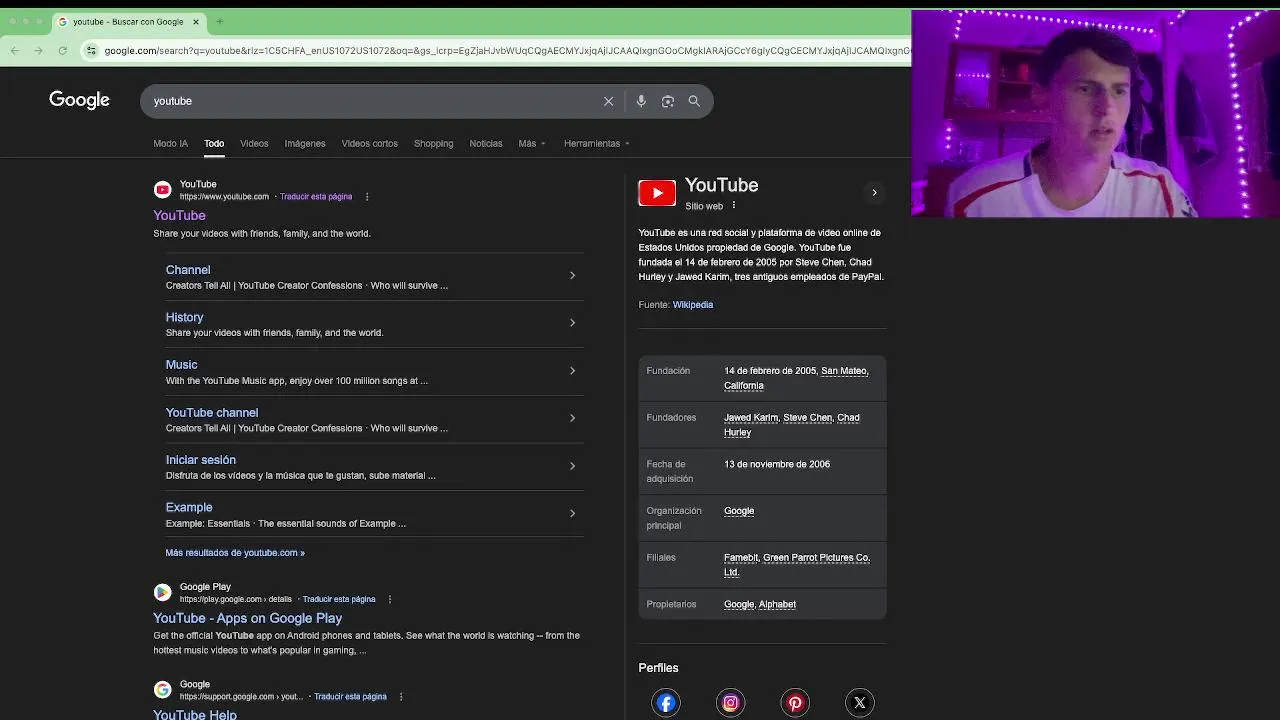Switch to Shopping tab
This screenshot has width=1280, height=720.
[x=433, y=143]
